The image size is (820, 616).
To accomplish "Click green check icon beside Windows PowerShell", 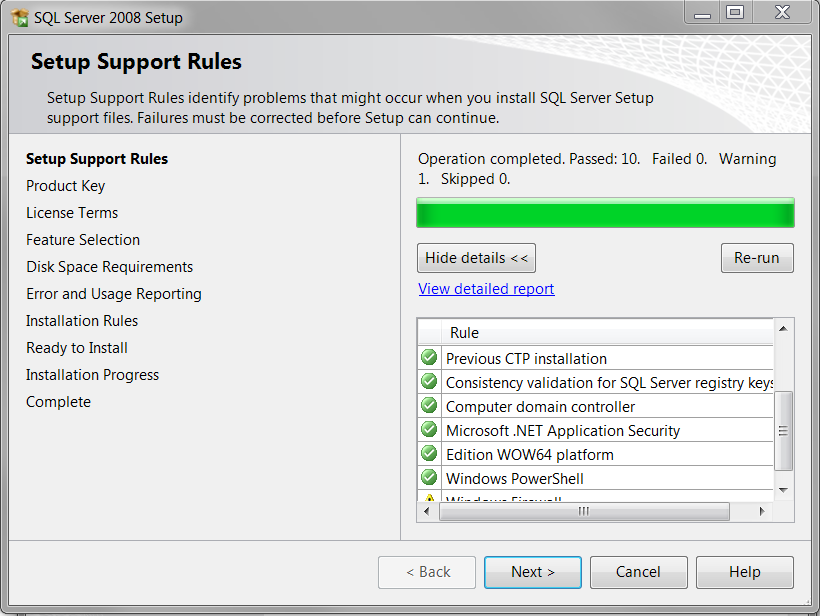I will pos(429,478).
